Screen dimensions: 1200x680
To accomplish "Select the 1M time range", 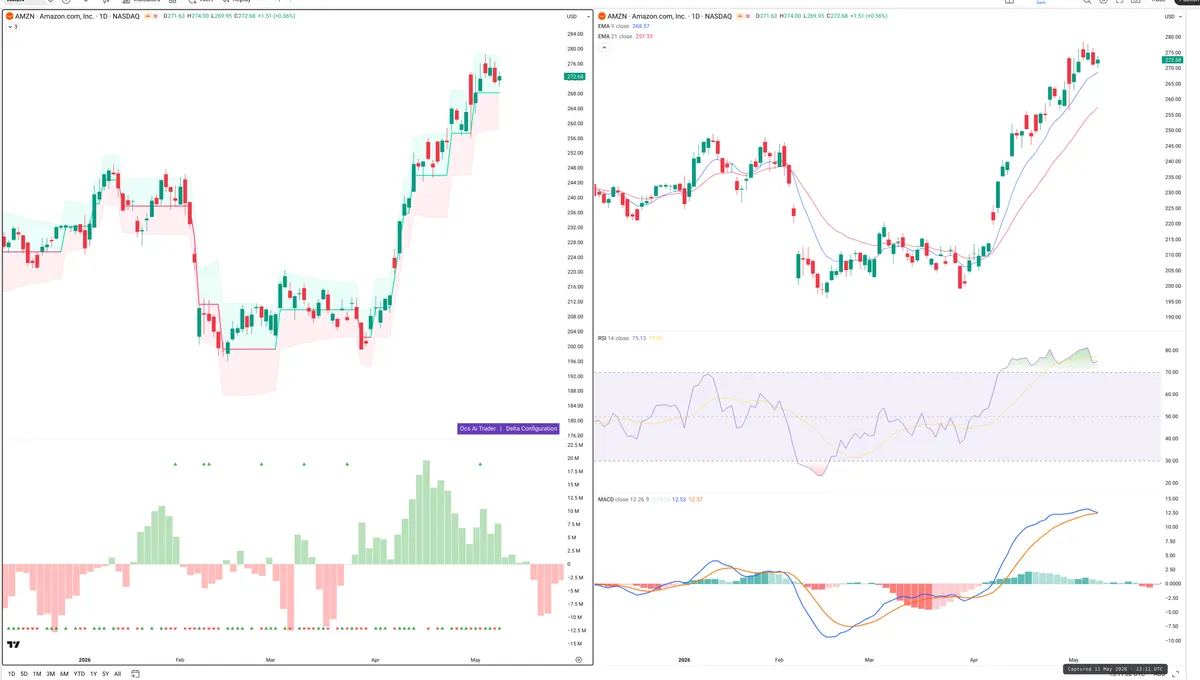I will click(x=37, y=674).
